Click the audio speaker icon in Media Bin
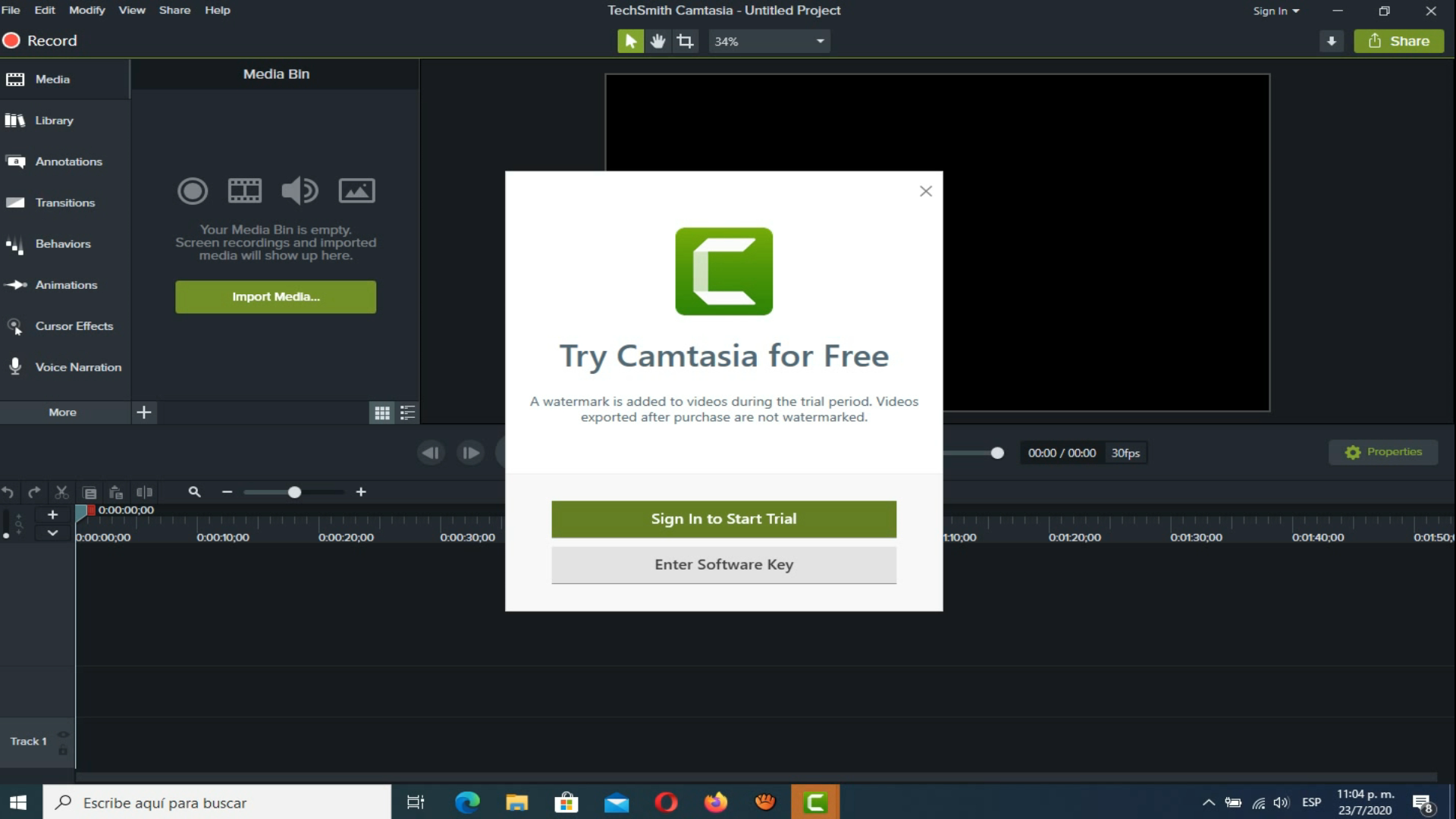Screen dimensions: 1456x819 coord(300,190)
